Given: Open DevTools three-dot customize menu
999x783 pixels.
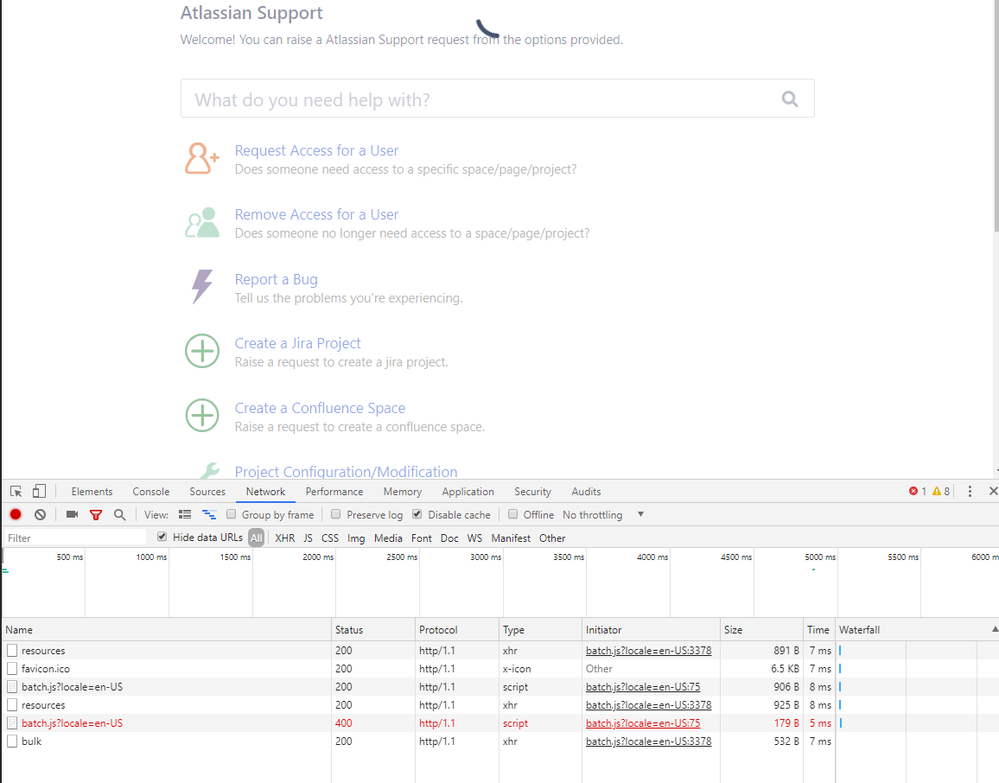Looking at the screenshot, I should (970, 491).
